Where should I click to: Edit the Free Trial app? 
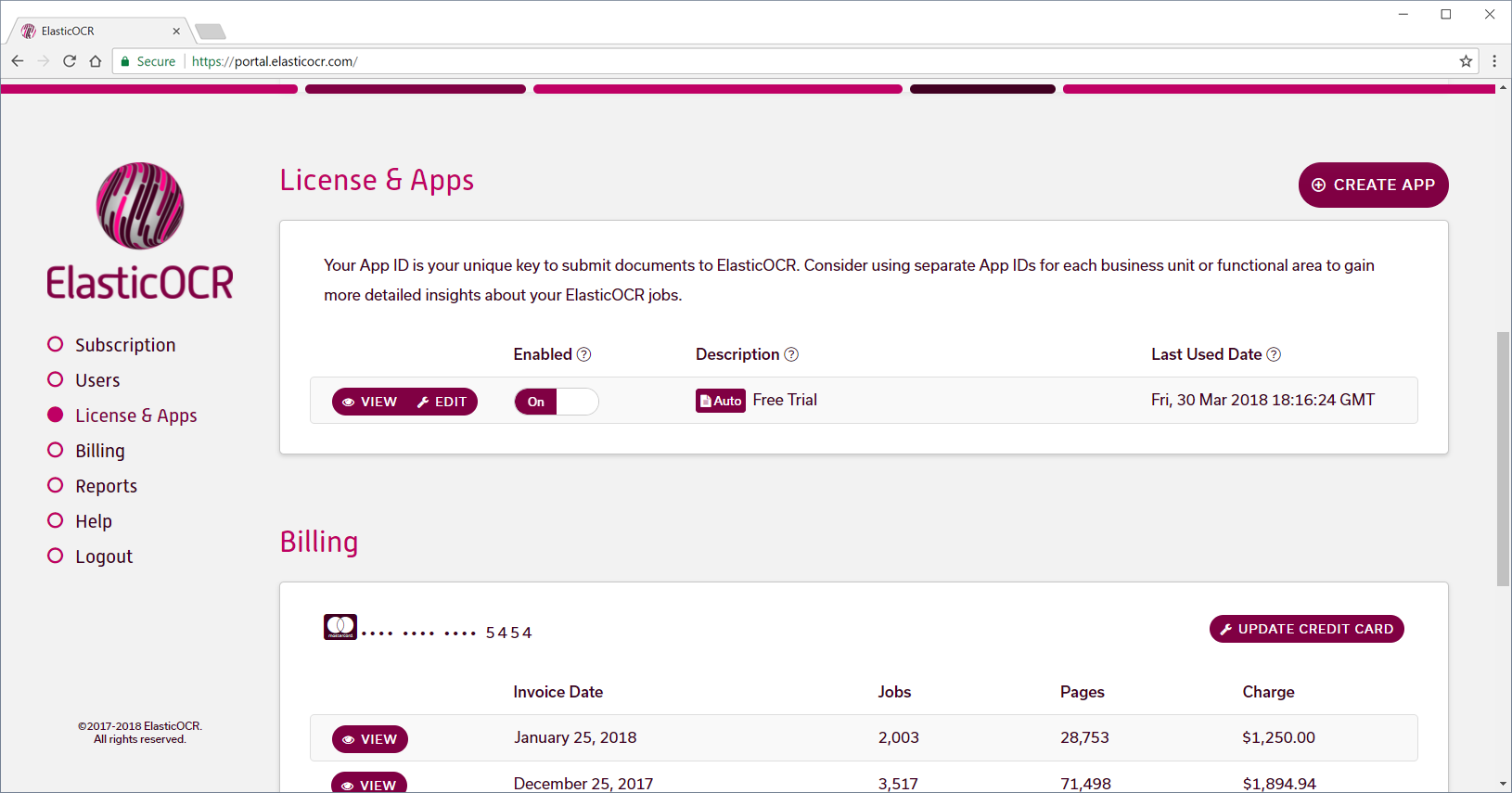[x=442, y=402]
